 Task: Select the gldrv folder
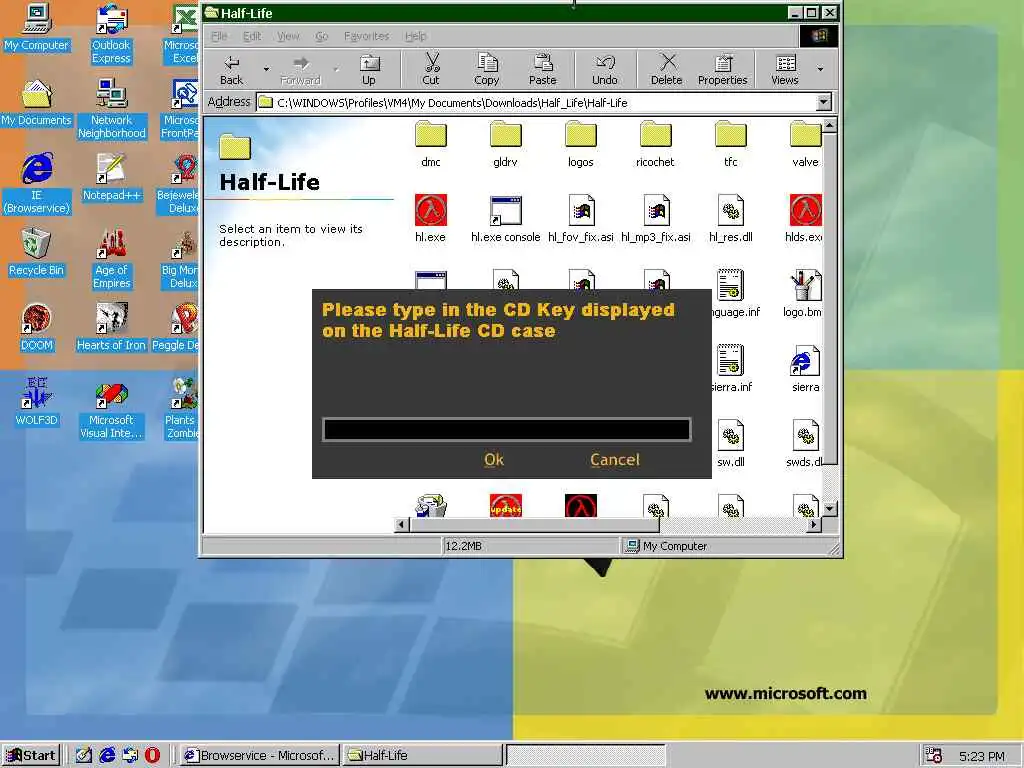coord(505,144)
